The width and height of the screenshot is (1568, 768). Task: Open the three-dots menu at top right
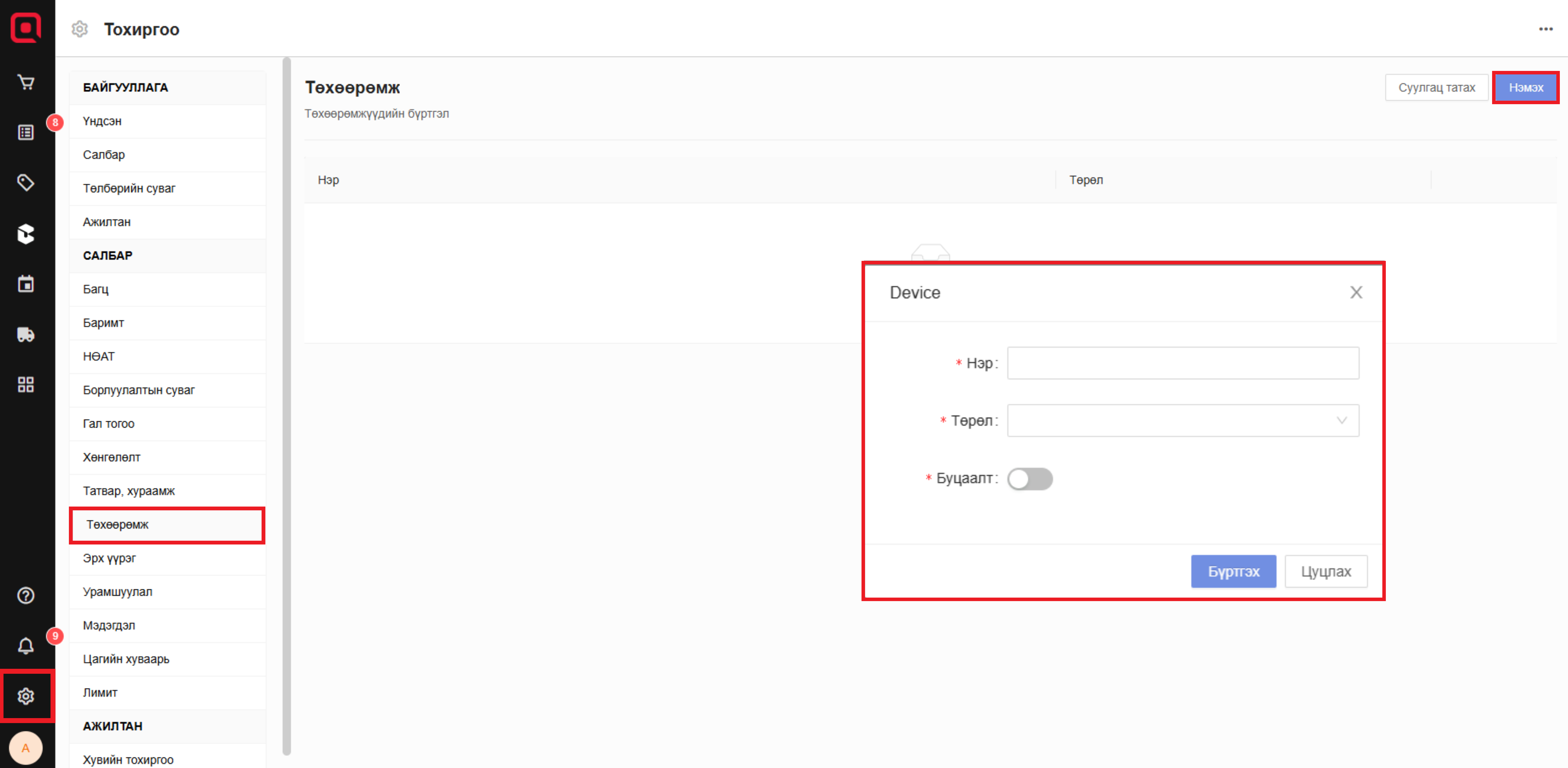(x=1546, y=29)
